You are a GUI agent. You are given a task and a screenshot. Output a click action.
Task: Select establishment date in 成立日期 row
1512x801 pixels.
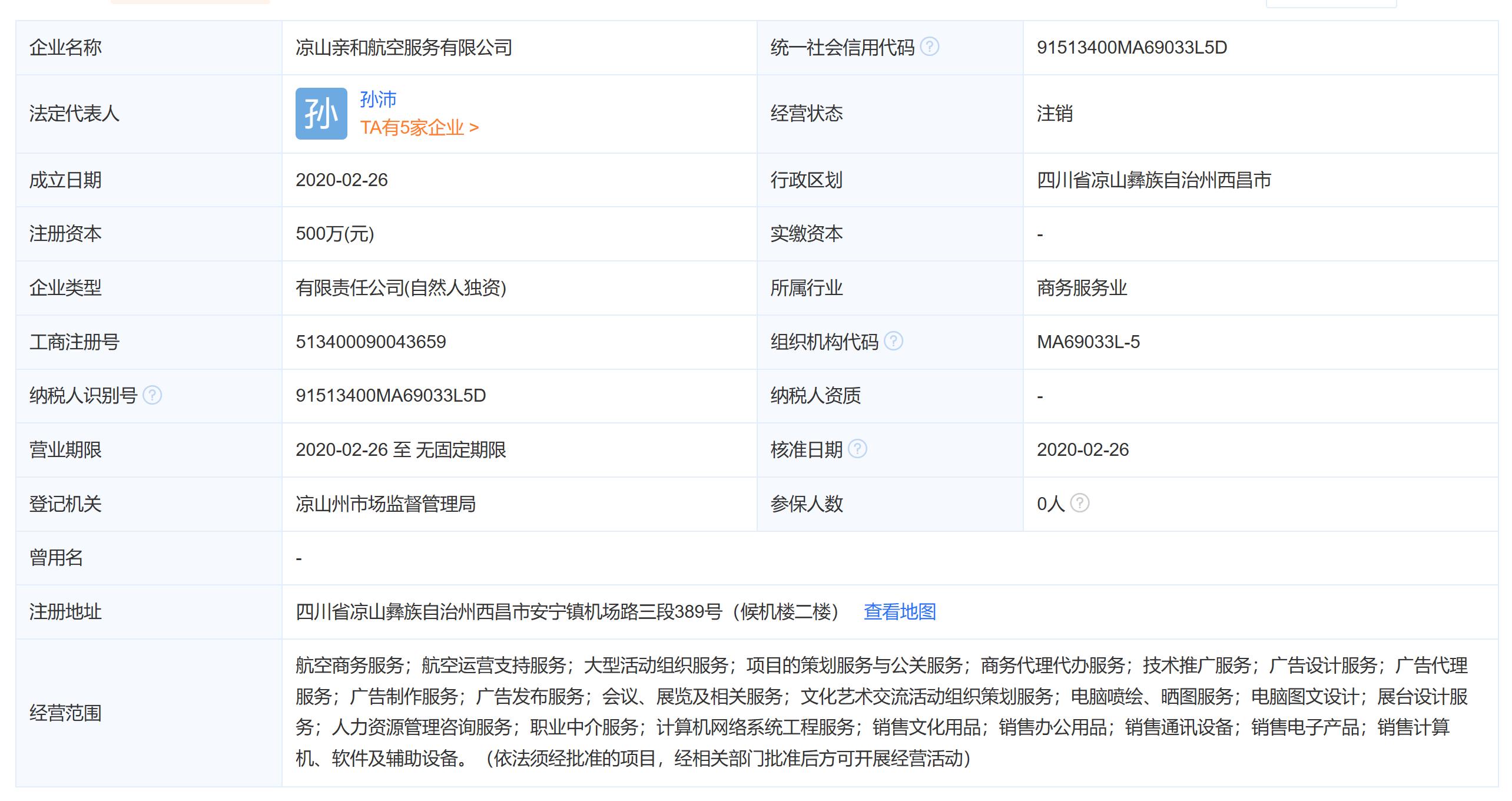[x=341, y=180]
